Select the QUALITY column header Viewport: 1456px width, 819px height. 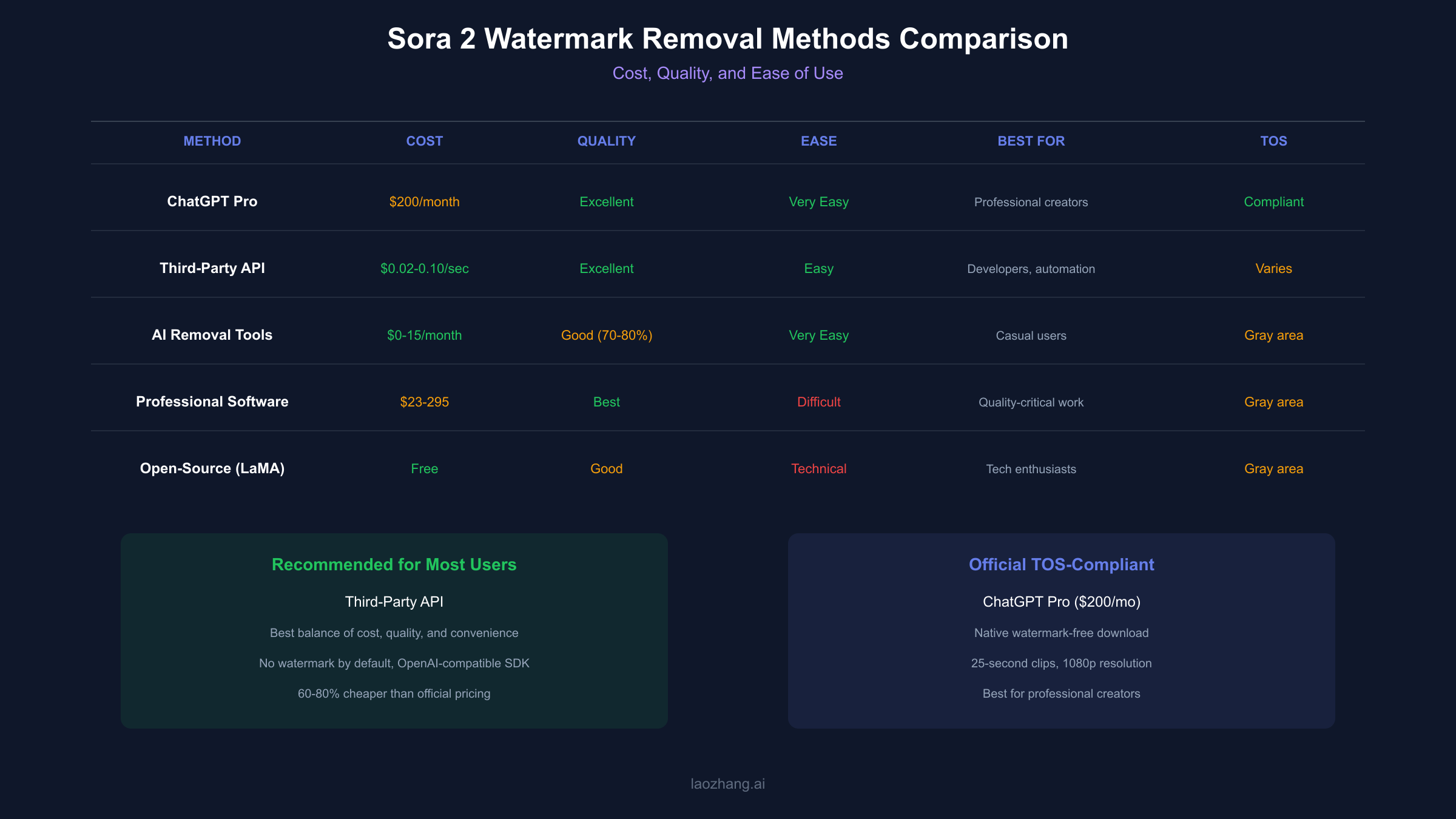point(607,141)
